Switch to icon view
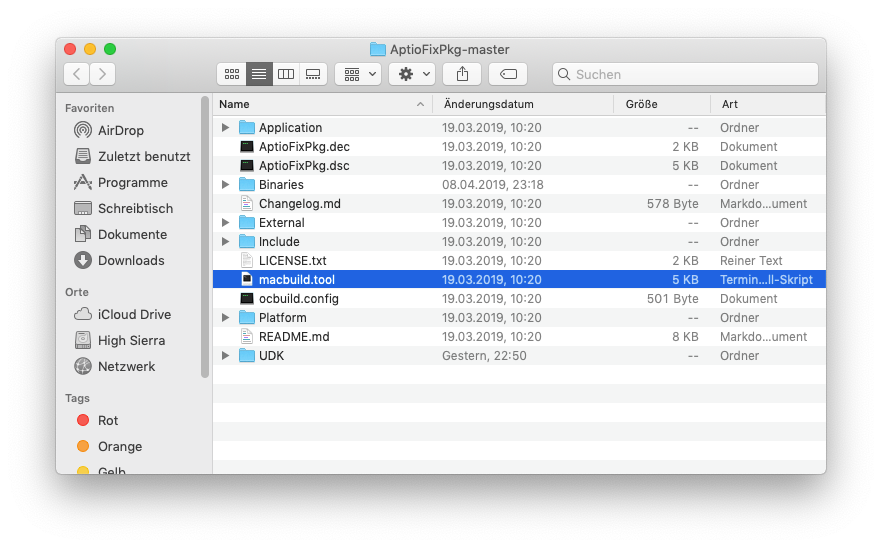This screenshot has height=548, width=882. [232, 74]
